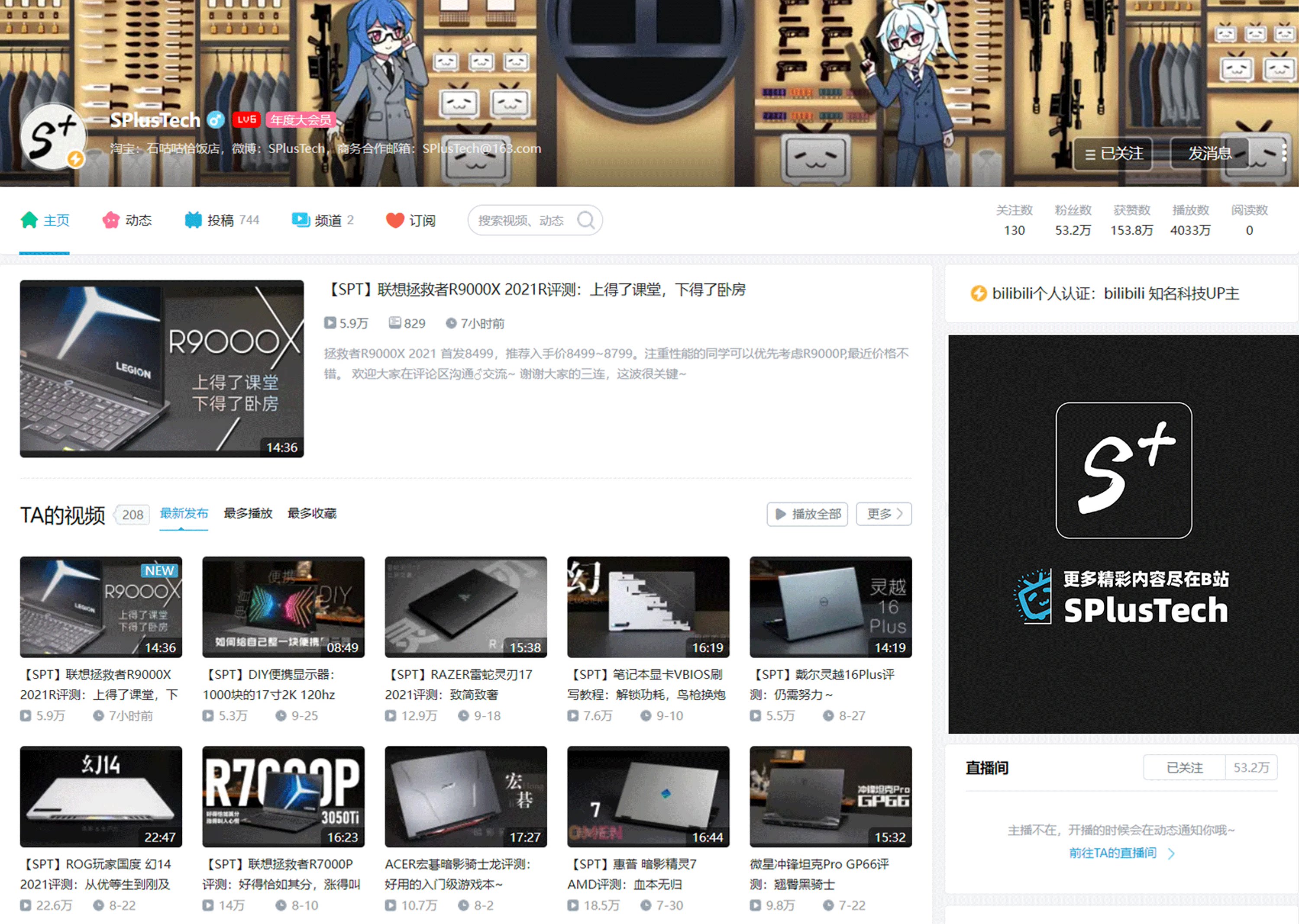The height and width of the screenshot is (924, 1299).
Task: Open the 投稿 submissions tab
Action: coord(221,220)
